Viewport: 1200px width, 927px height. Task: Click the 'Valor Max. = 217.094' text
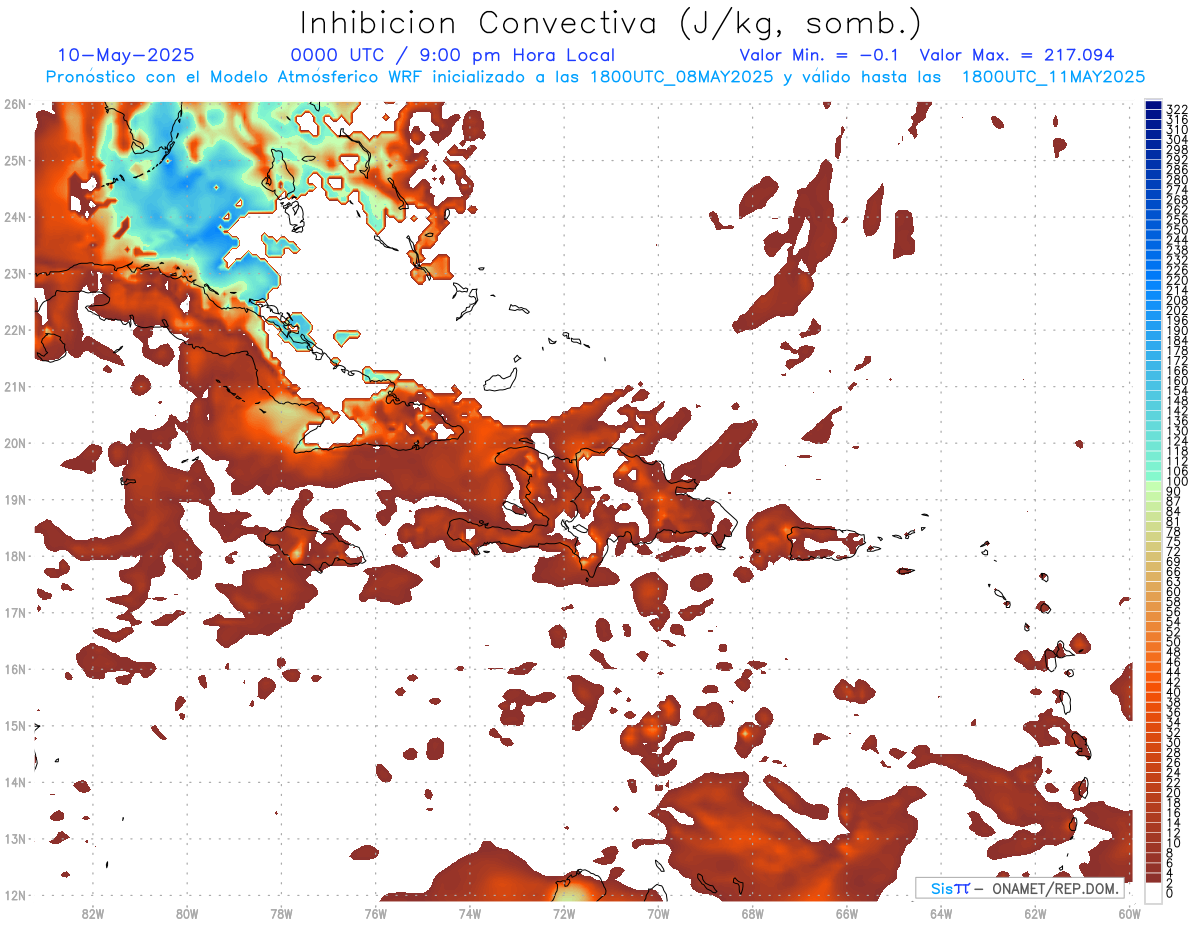[x=1017, y=55]
